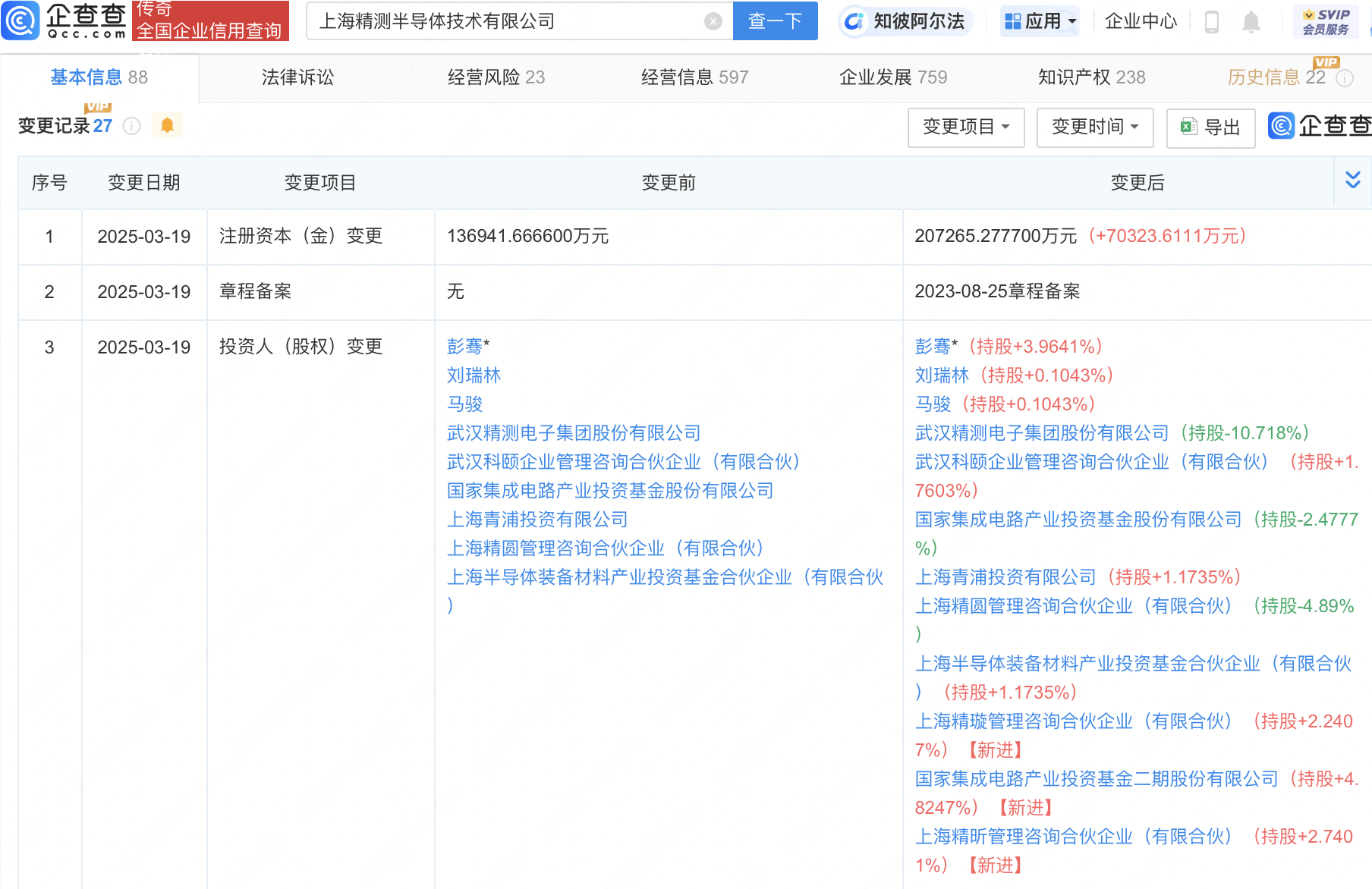
Task: Expand table with blue double-chevron icon
Action: pos(1352,180)
